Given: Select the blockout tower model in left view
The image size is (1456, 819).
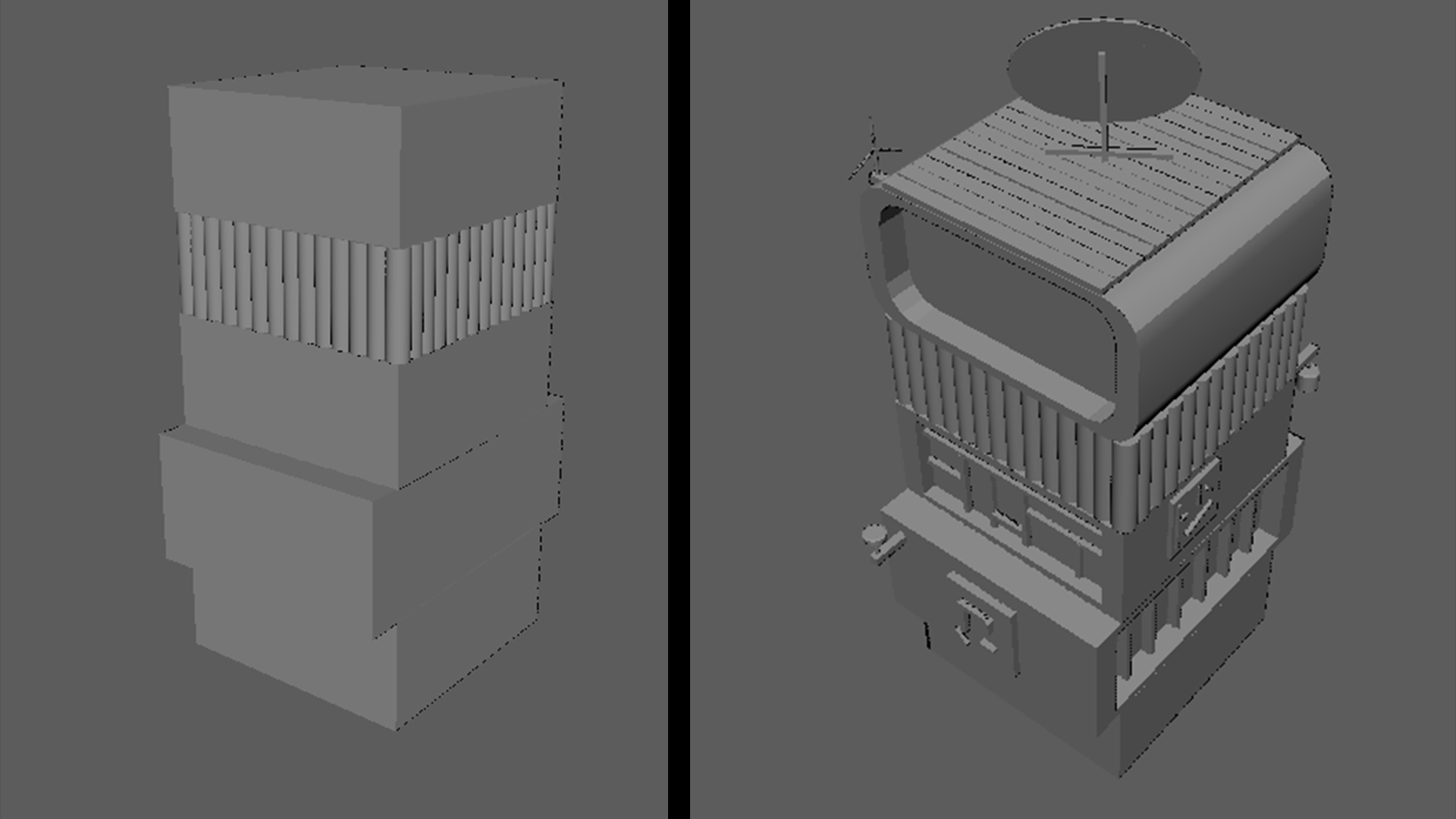Looking at the screenshot, I should tap(362, 398).
